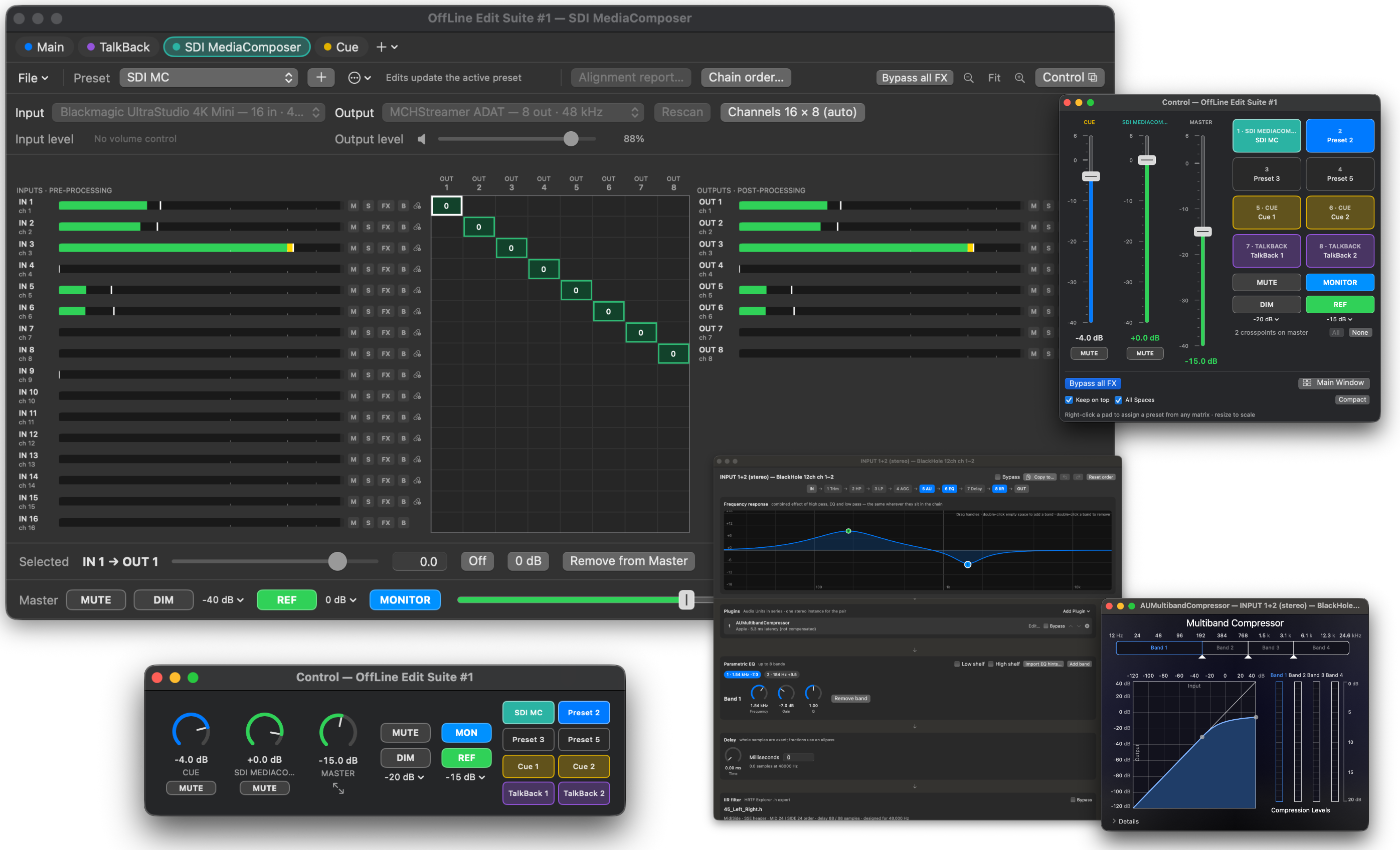The image size is (1400, 850).
Task: Toggle the Master REF button in main window
Action: point(286,599)
